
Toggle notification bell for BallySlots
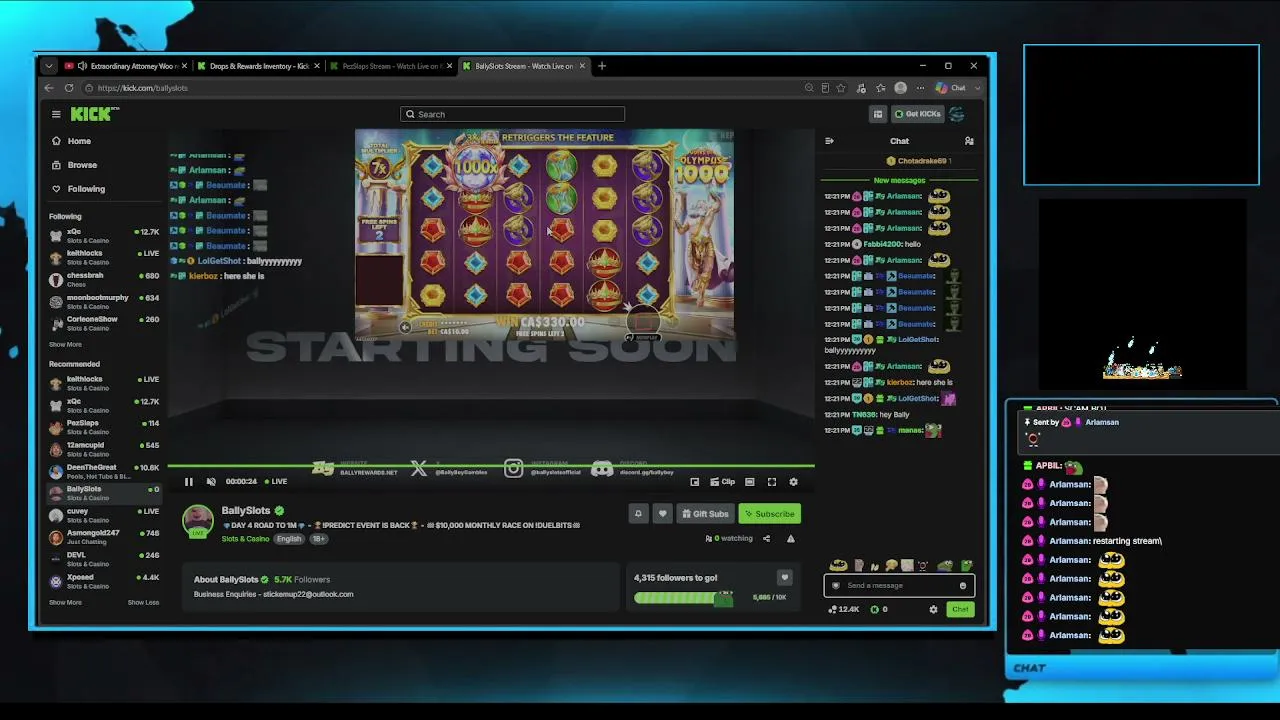point(638,514)
